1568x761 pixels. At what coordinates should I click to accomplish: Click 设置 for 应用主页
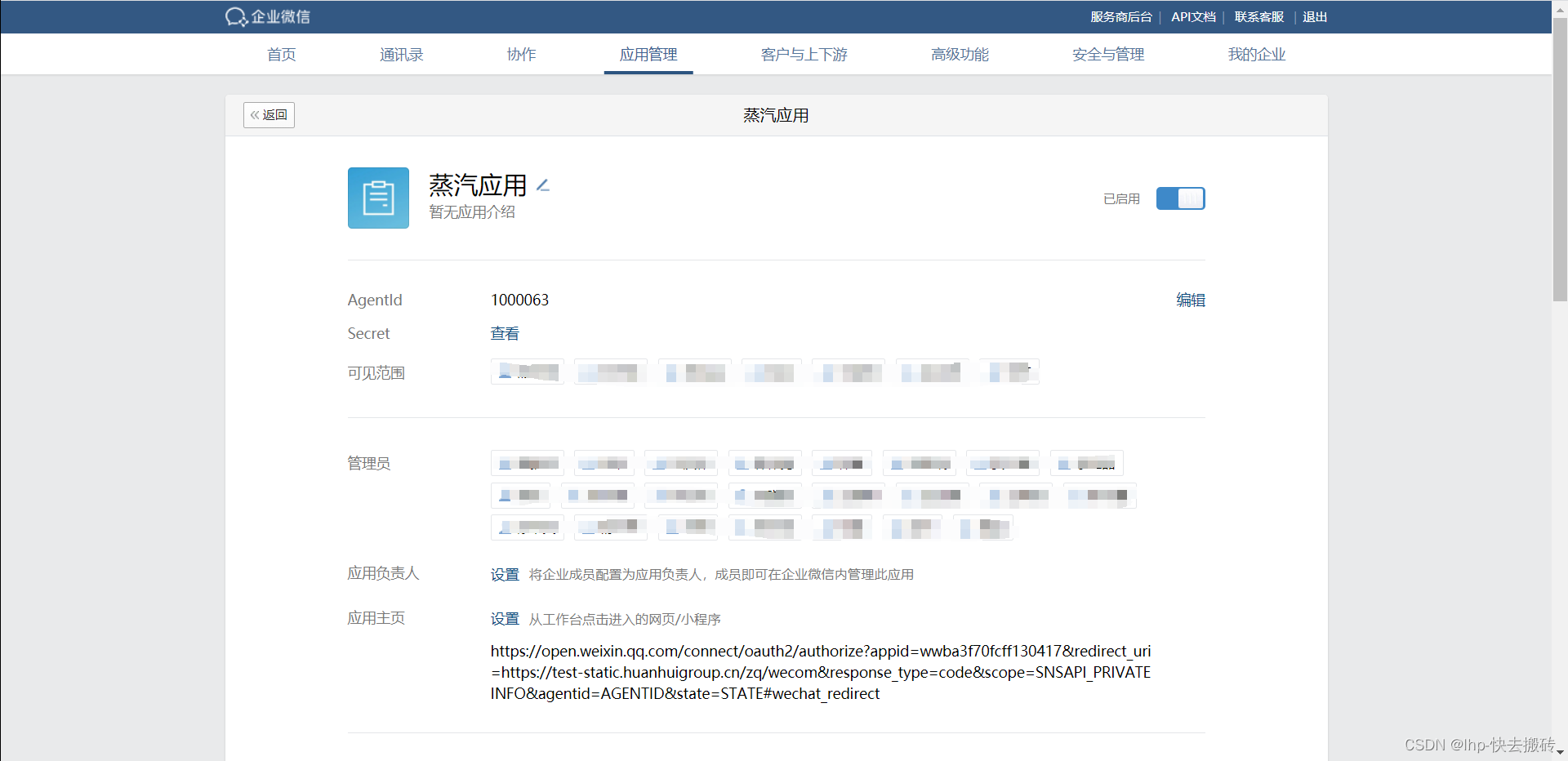pos(505,619)
